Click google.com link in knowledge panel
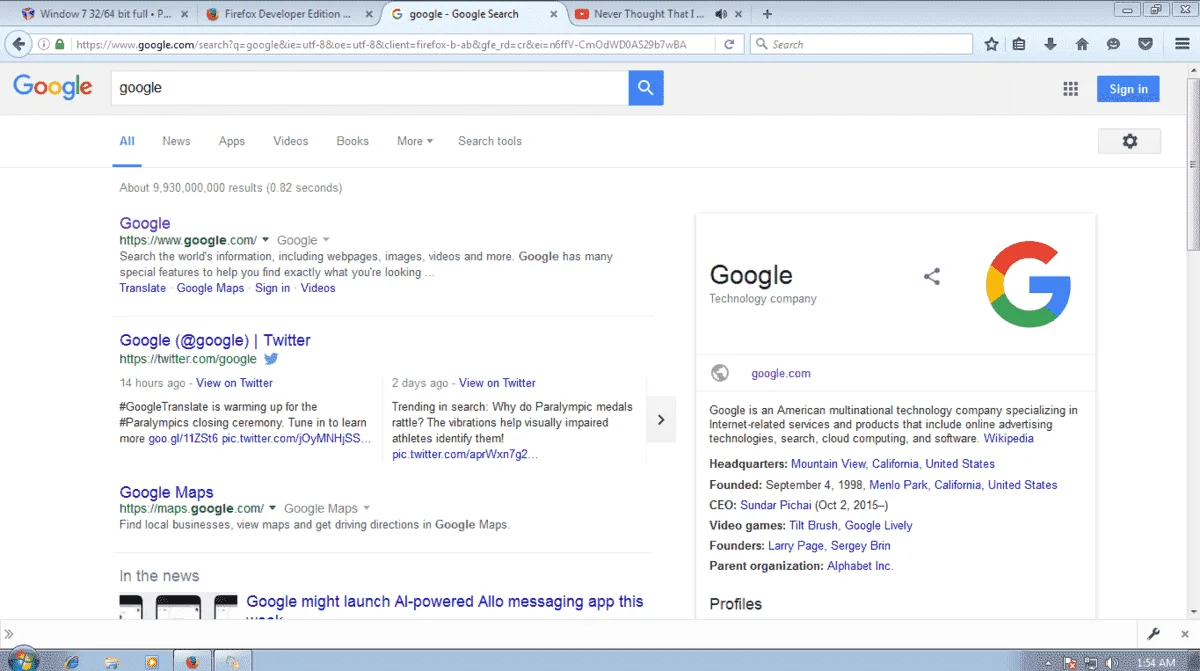The height and width of the screenshot is (671, 1200). [781, 373]
